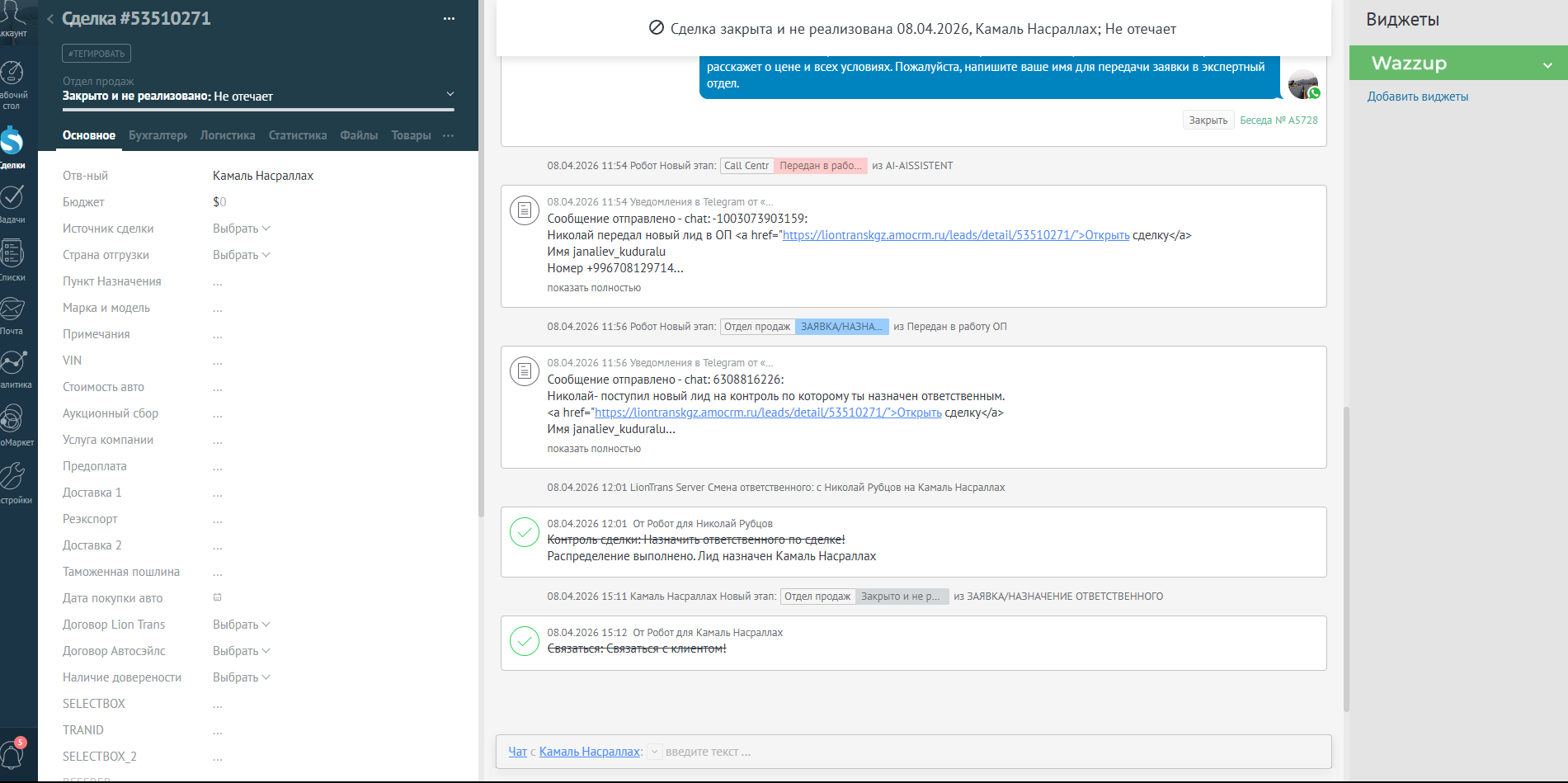1568x783 pixels.
Task: Click the TRANID field value
Action: click(x=218, y=731)
